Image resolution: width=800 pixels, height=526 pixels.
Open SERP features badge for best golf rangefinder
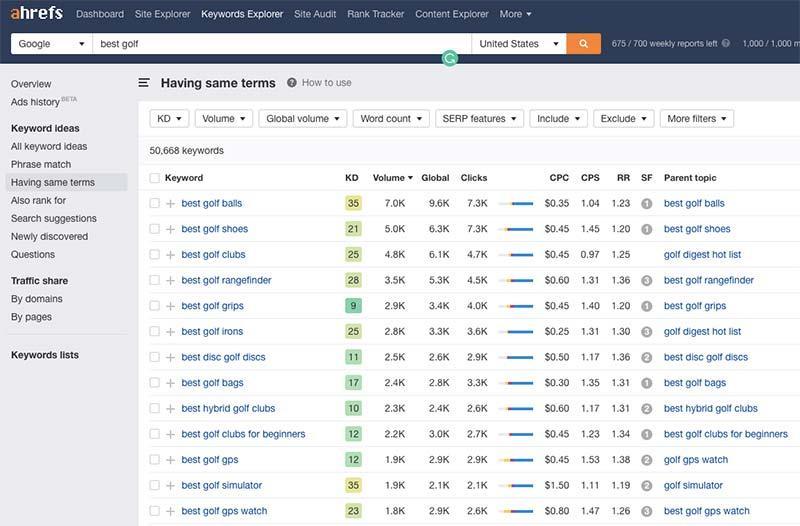pos(646,281)
